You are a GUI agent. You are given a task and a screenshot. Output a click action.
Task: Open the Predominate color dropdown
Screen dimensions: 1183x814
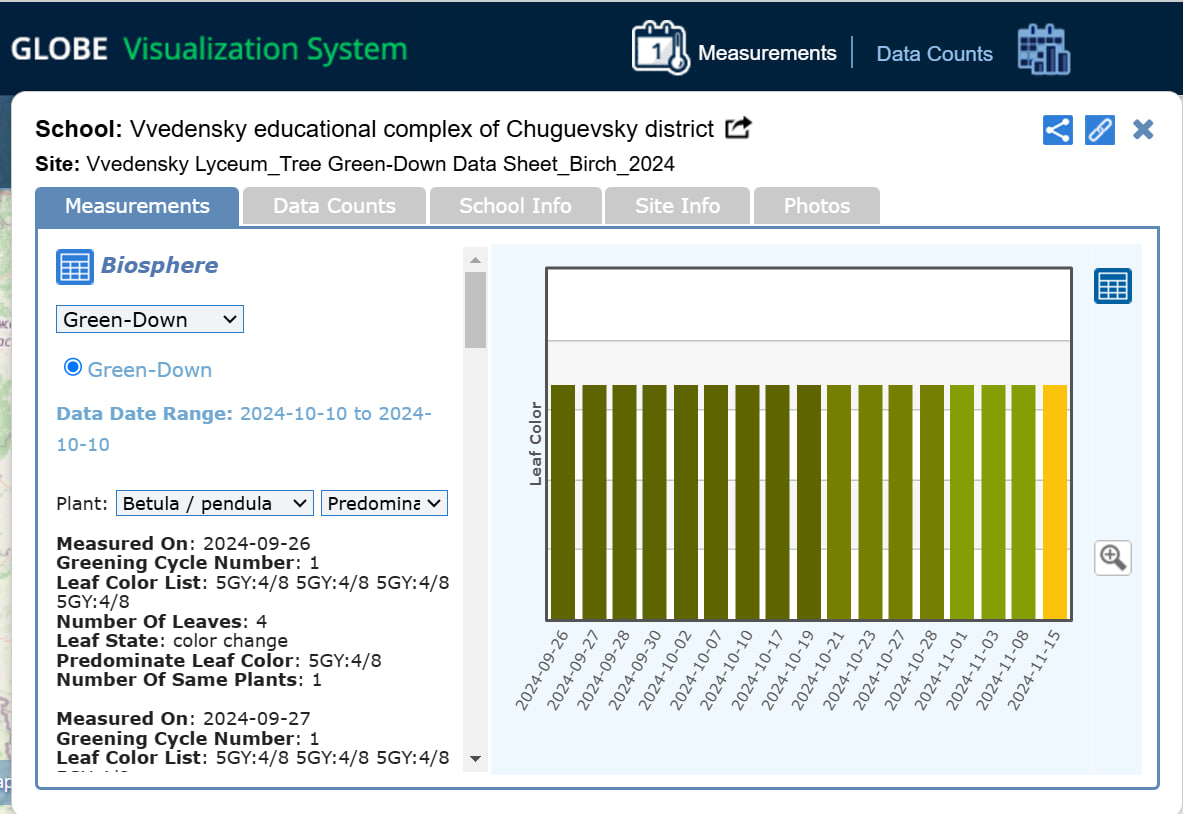click(384, 503)
